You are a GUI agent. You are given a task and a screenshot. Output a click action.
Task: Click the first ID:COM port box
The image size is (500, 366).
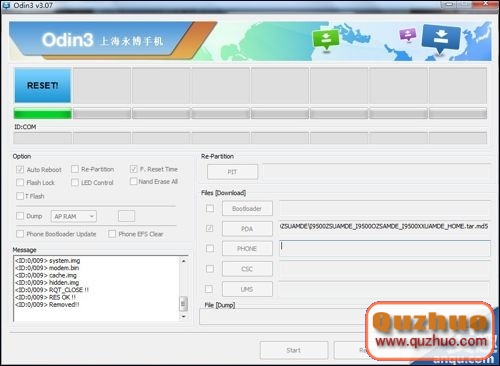pos(43,138)
